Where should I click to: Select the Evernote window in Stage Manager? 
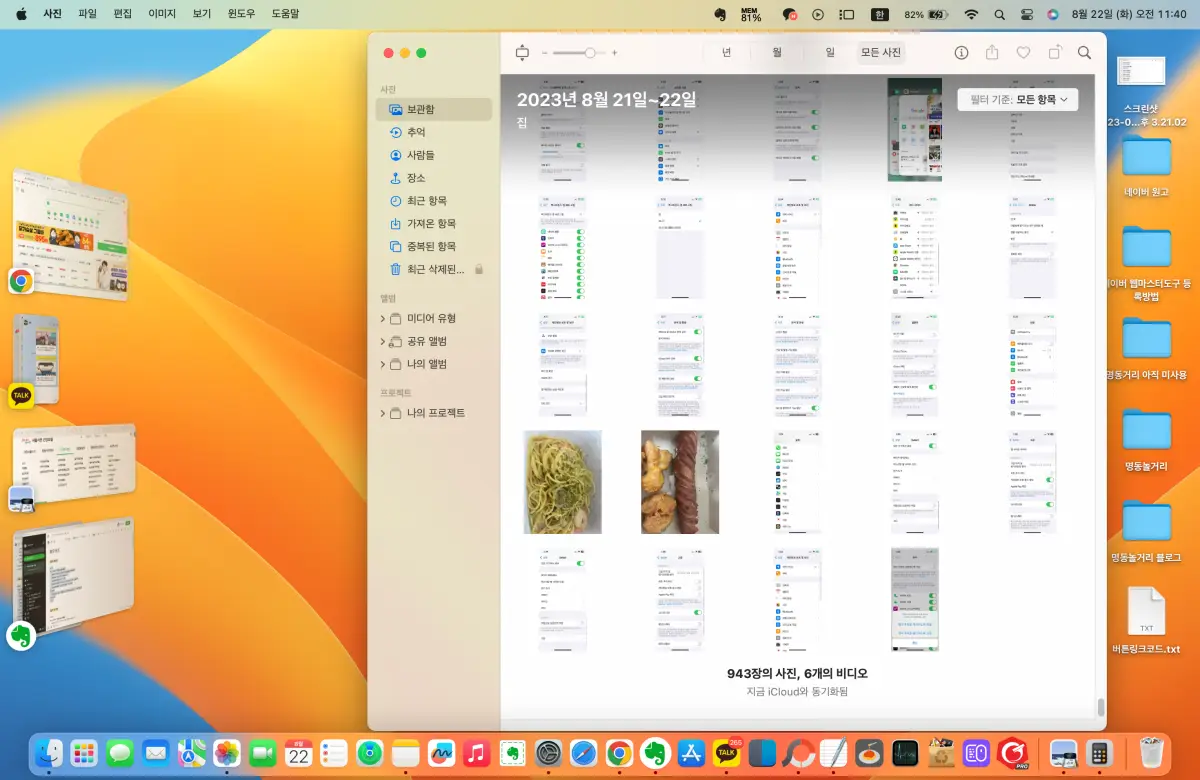coord(72,575)
